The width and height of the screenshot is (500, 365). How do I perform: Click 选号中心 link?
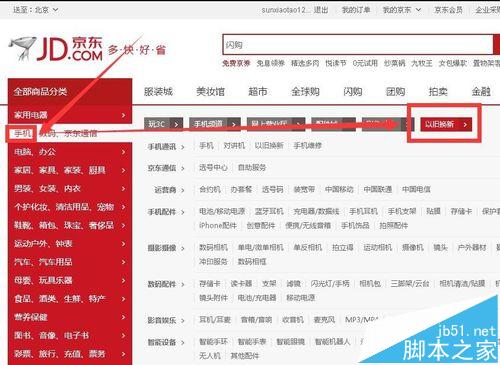click(x=213, y=167)
